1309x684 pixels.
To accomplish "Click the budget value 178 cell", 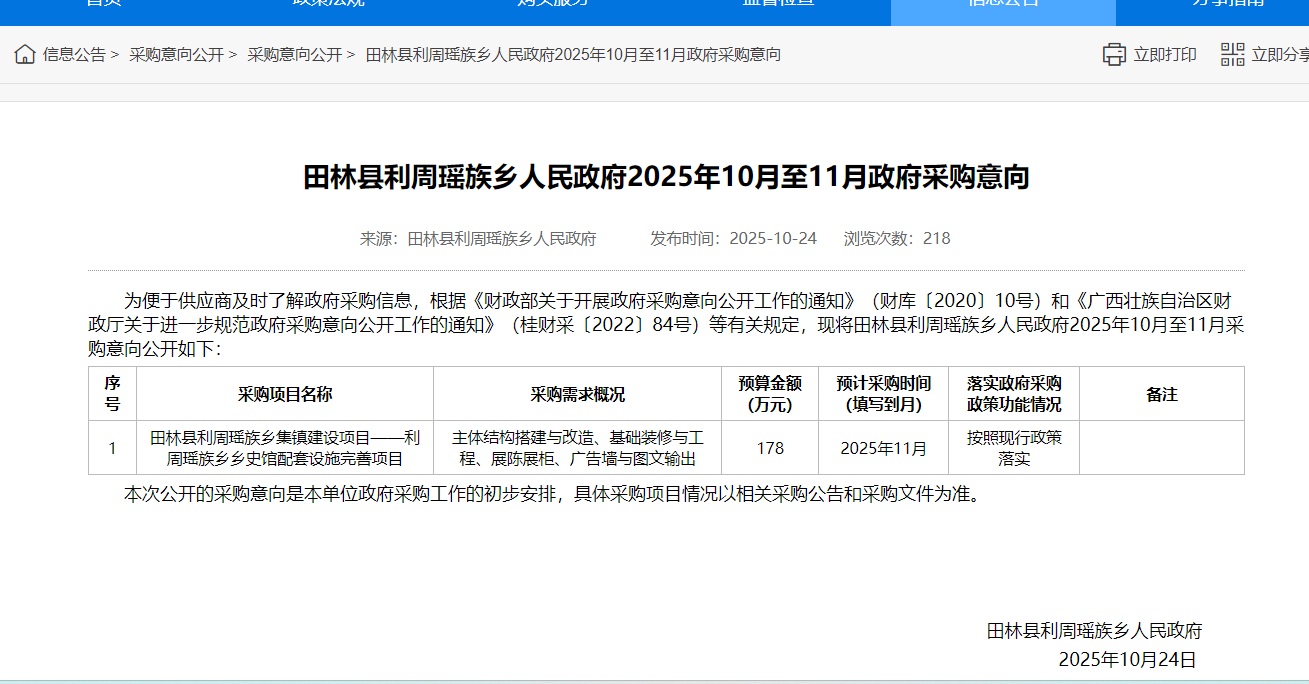I will (x=769, y=448).
